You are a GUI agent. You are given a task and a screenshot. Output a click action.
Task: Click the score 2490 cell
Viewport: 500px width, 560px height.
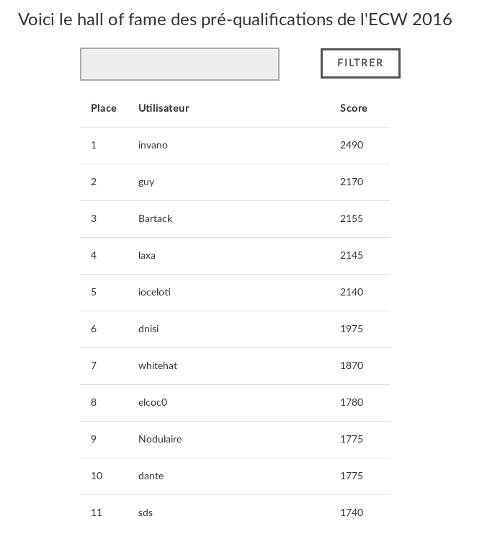point(351,145)
